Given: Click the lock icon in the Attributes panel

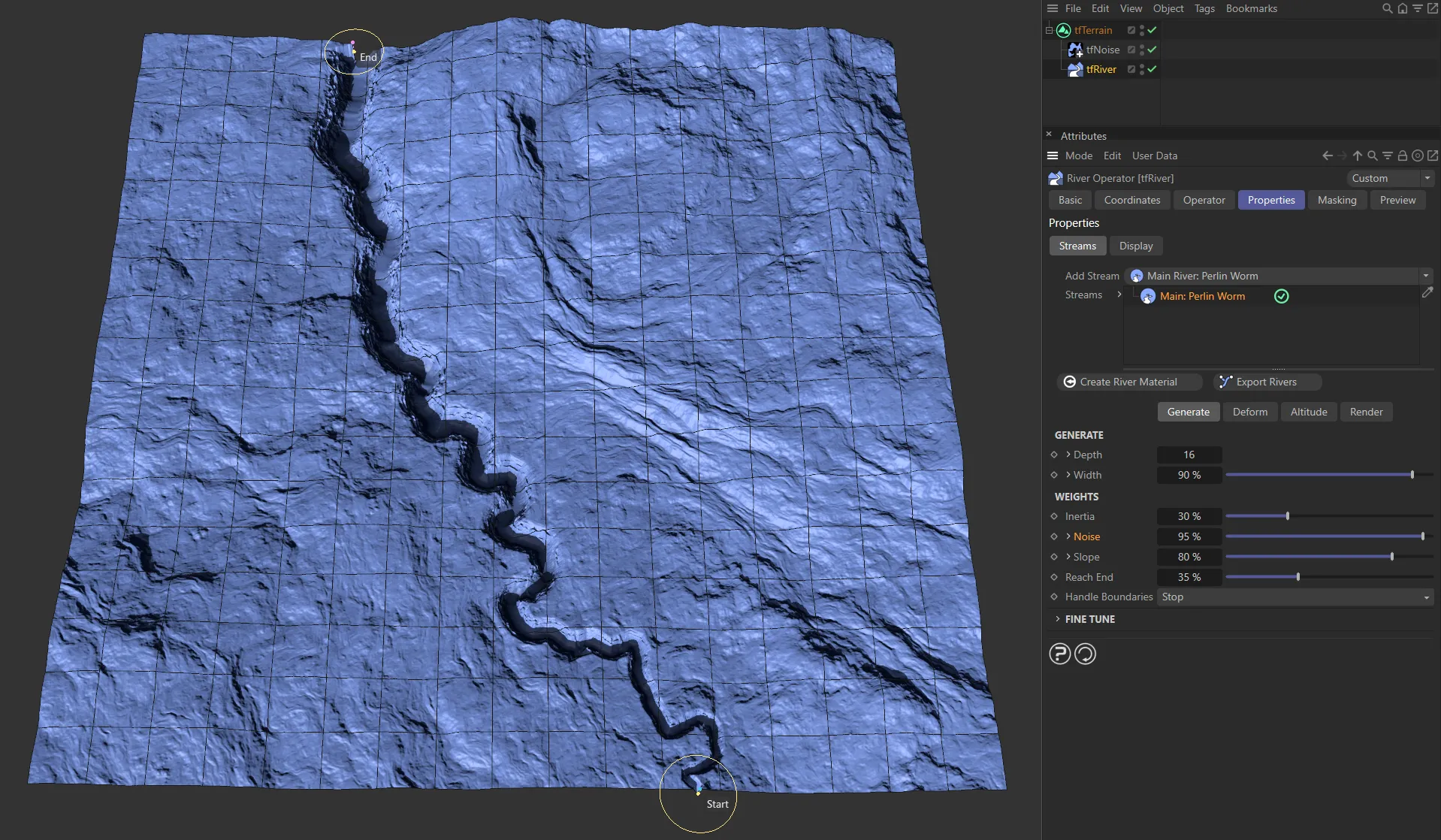Looking at the screenshot, I should pos(1402,156).
